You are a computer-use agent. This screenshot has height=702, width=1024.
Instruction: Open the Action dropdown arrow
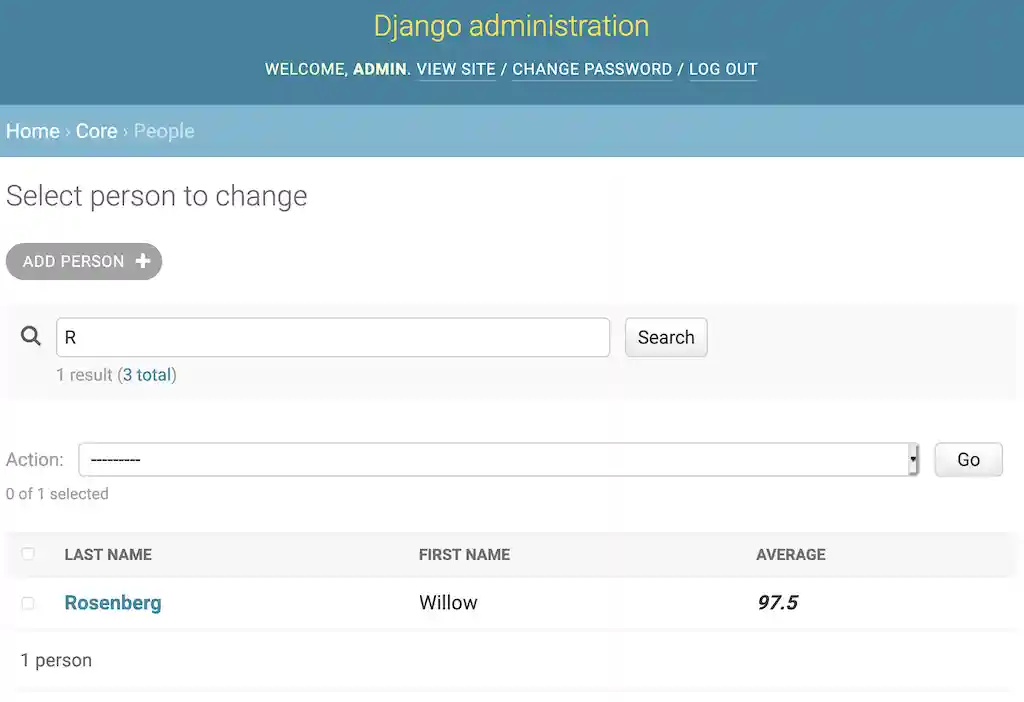tap(912, 458)
